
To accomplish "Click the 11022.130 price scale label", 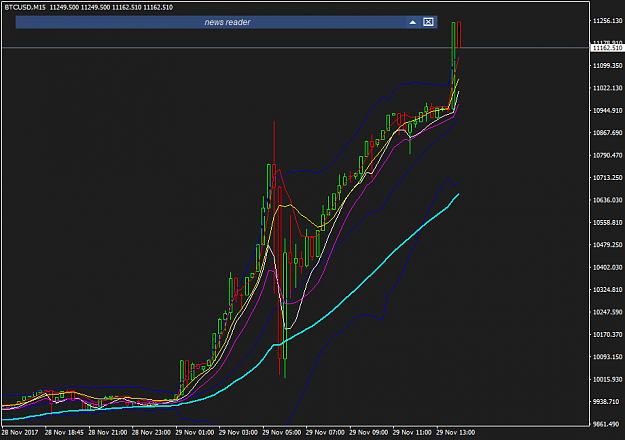I will click(607, 88).
